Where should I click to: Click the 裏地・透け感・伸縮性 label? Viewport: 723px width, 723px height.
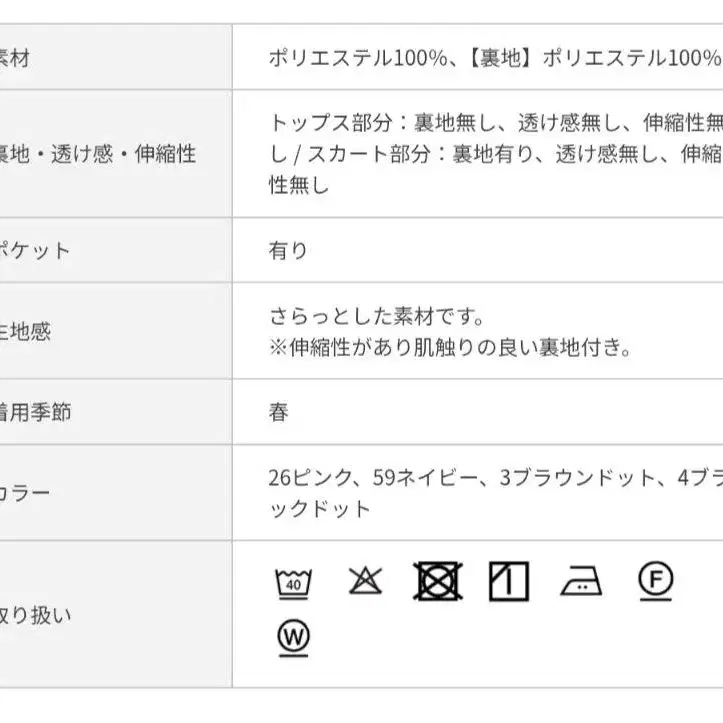(x=97, y=154)
